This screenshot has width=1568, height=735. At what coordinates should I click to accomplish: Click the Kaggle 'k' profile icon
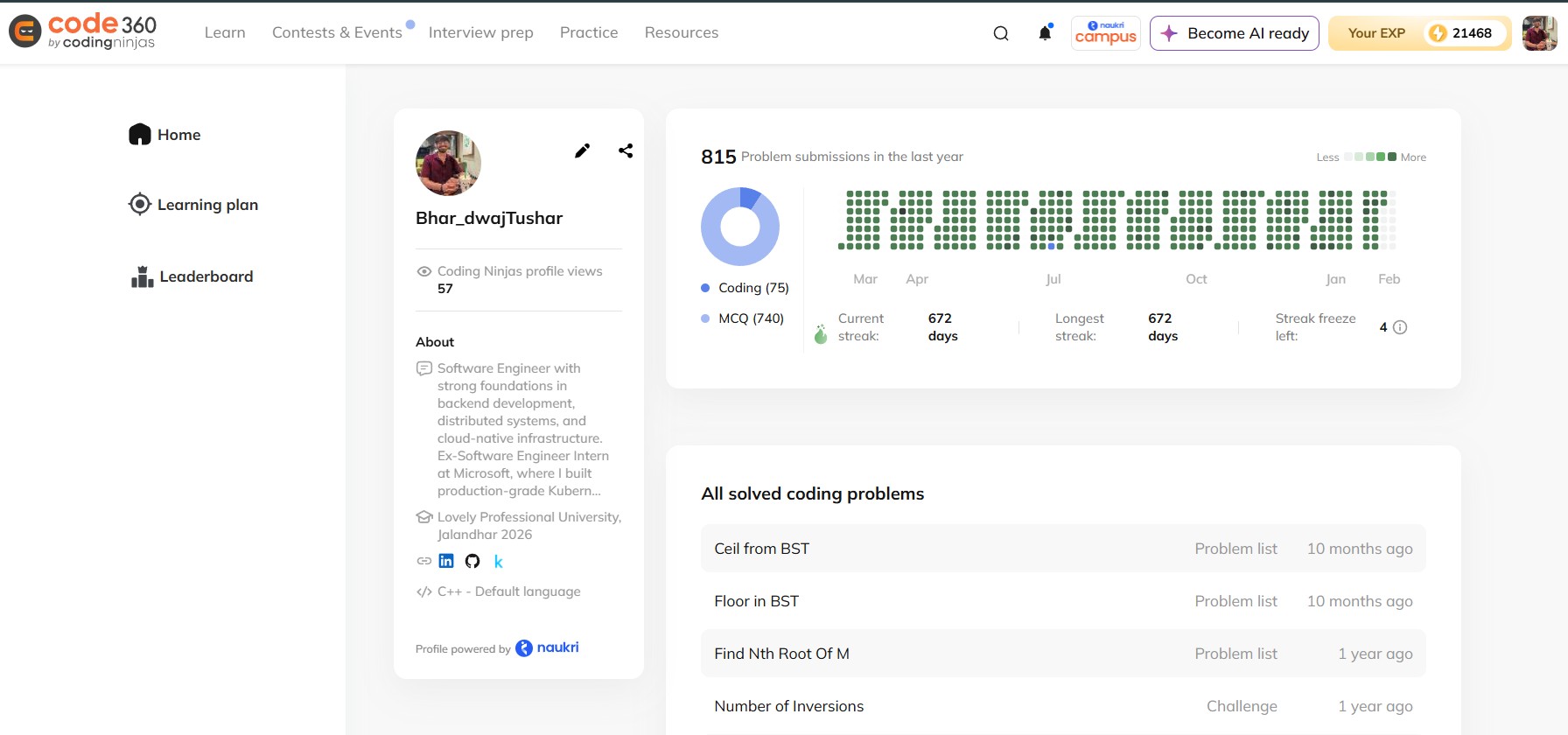tap(499, 562)
